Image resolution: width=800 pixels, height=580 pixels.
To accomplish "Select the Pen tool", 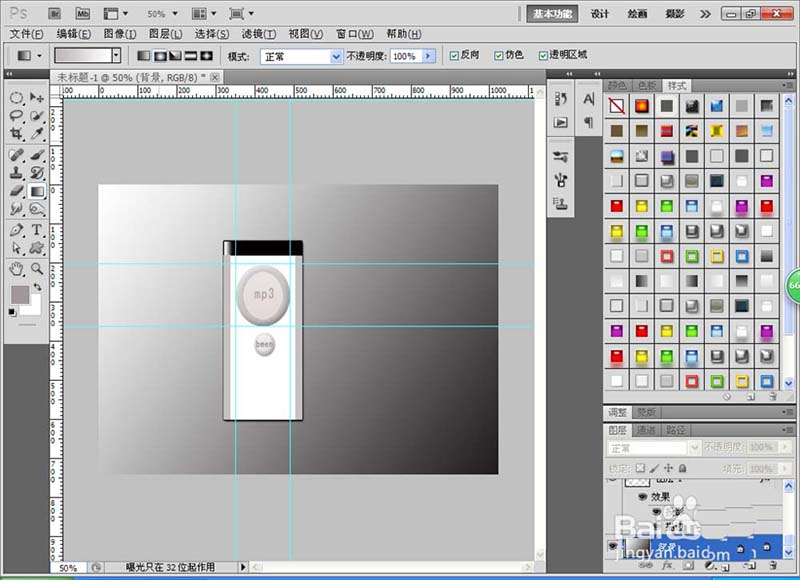I will (x=16, y=230).
